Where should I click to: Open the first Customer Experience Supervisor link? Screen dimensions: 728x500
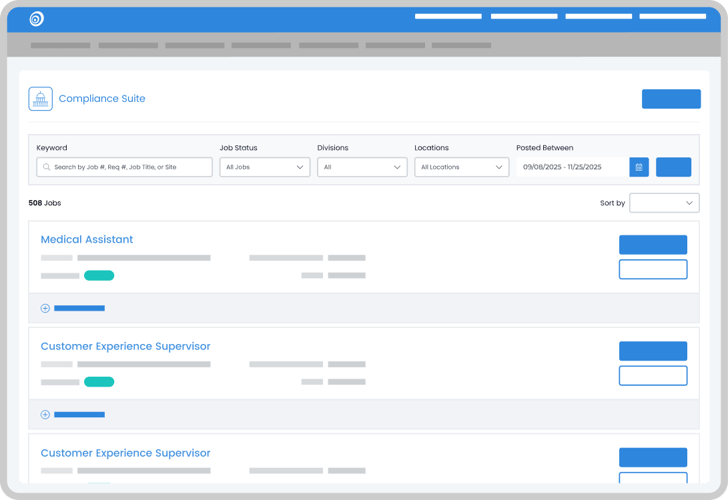pos(125,347)
